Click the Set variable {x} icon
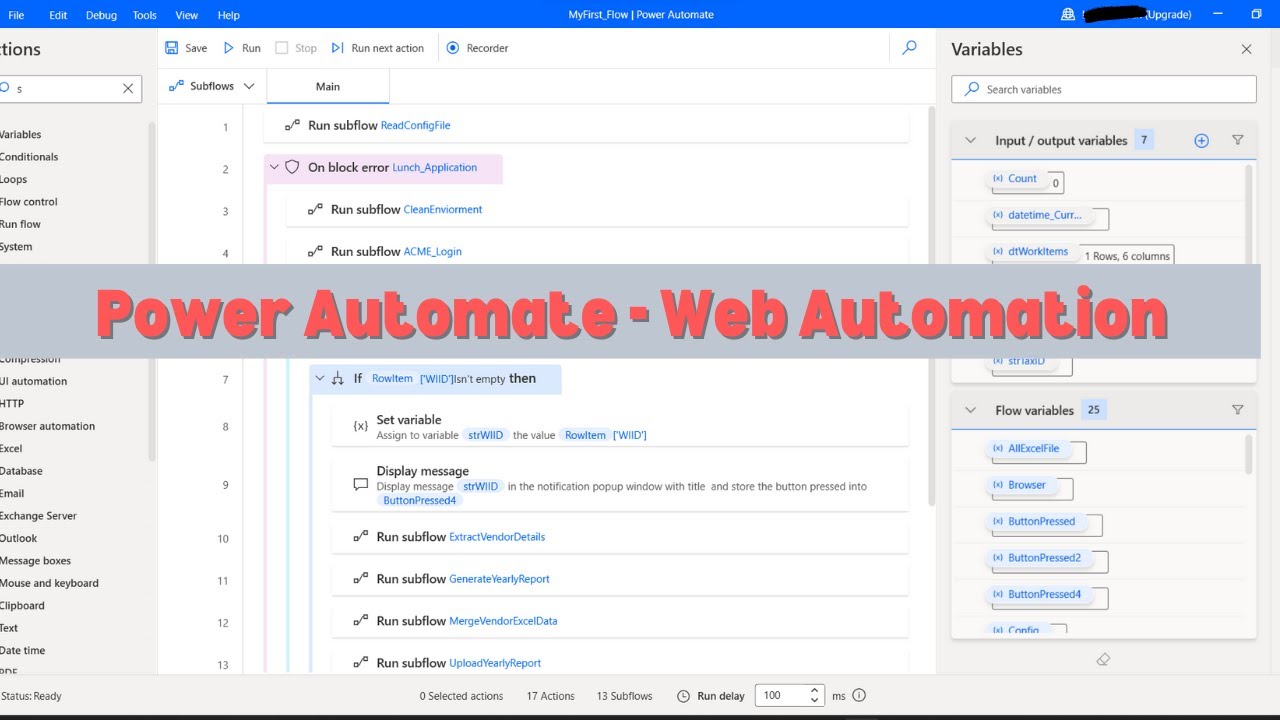This screenshot has width=1280, height=720. (x=361, y=426)
